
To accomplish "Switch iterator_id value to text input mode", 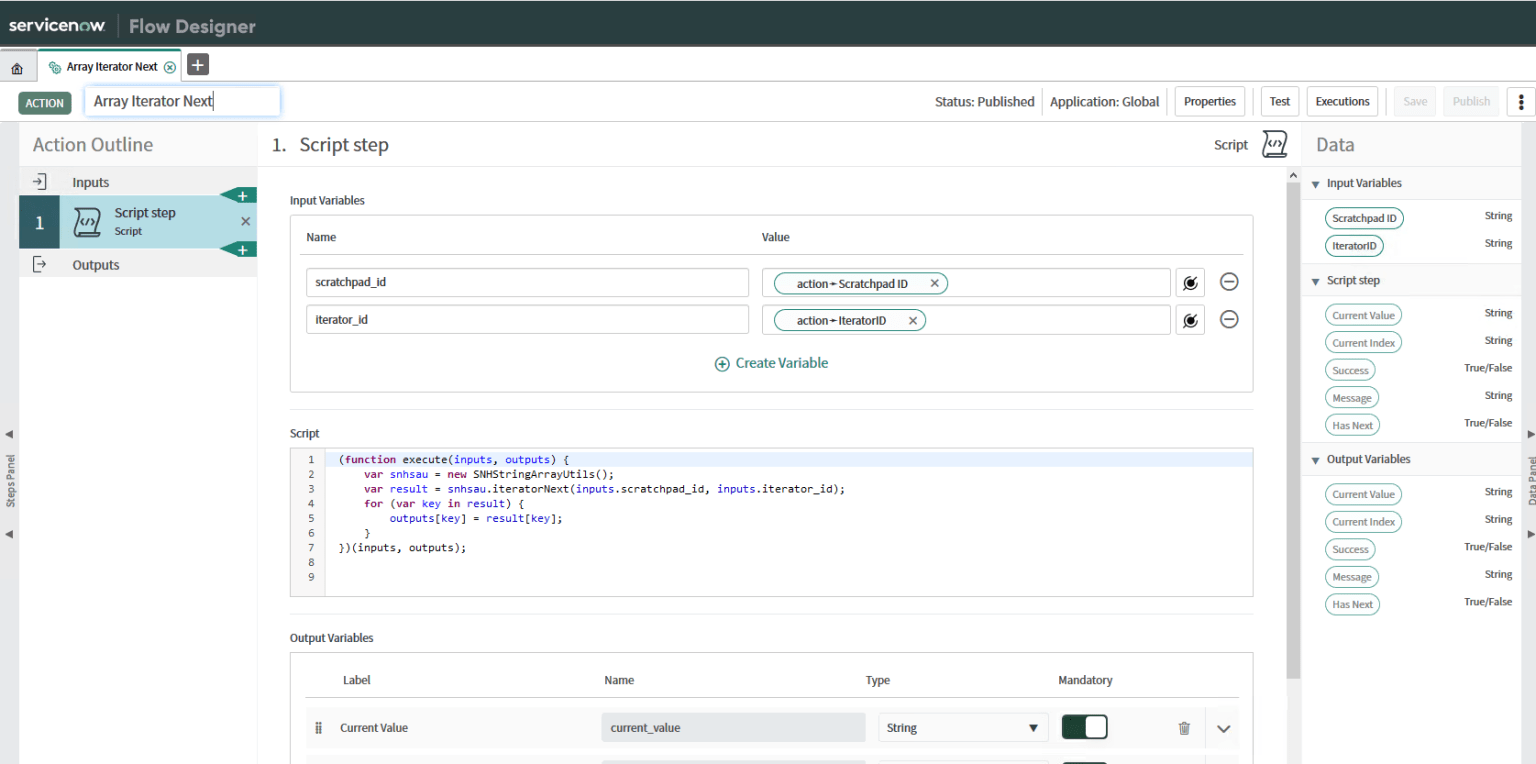I will (x=1189, y=319).
